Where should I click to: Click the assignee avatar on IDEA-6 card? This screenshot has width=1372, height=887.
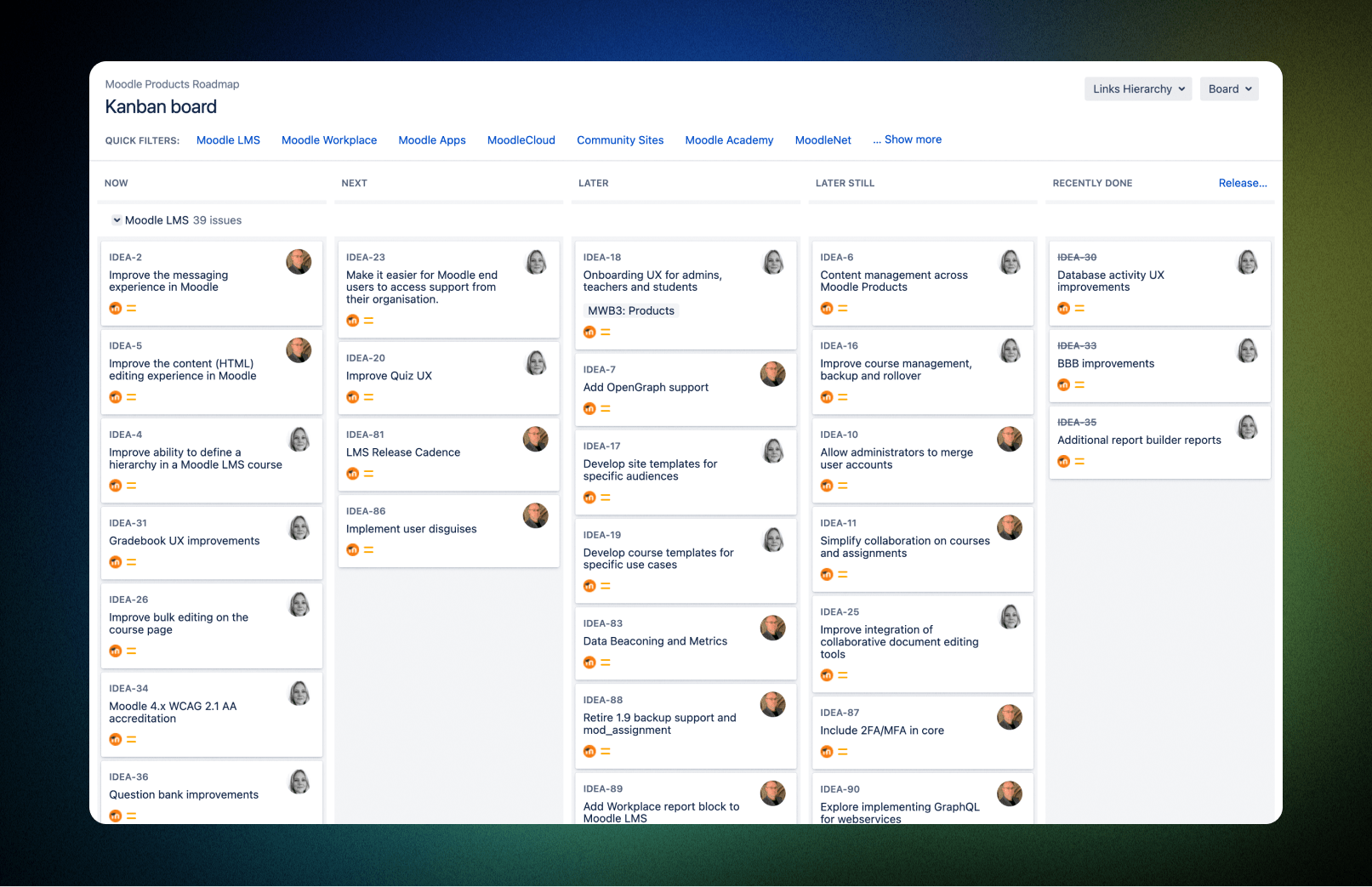(x=1010, y=262)
